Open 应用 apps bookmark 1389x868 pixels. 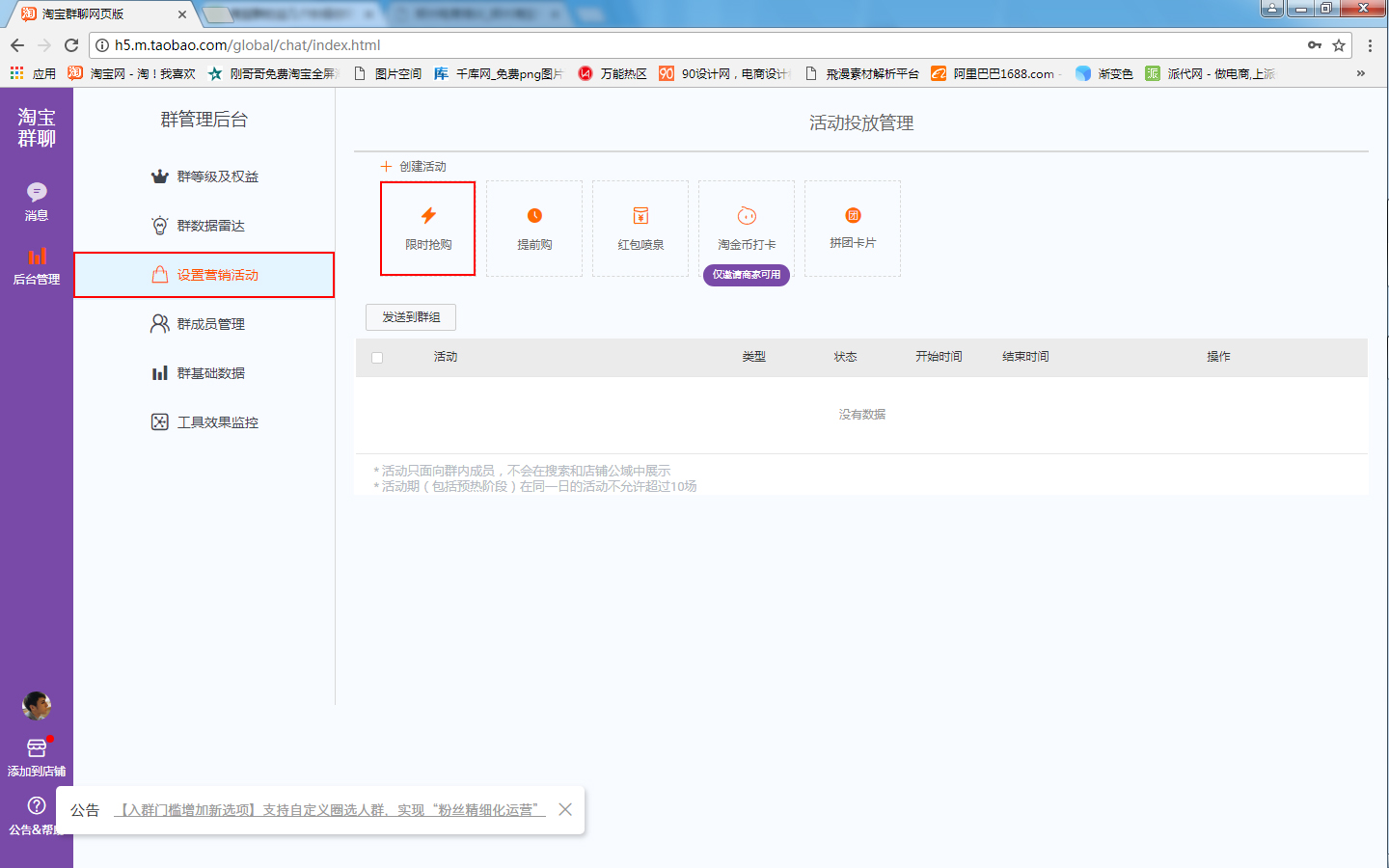point(33,73)
